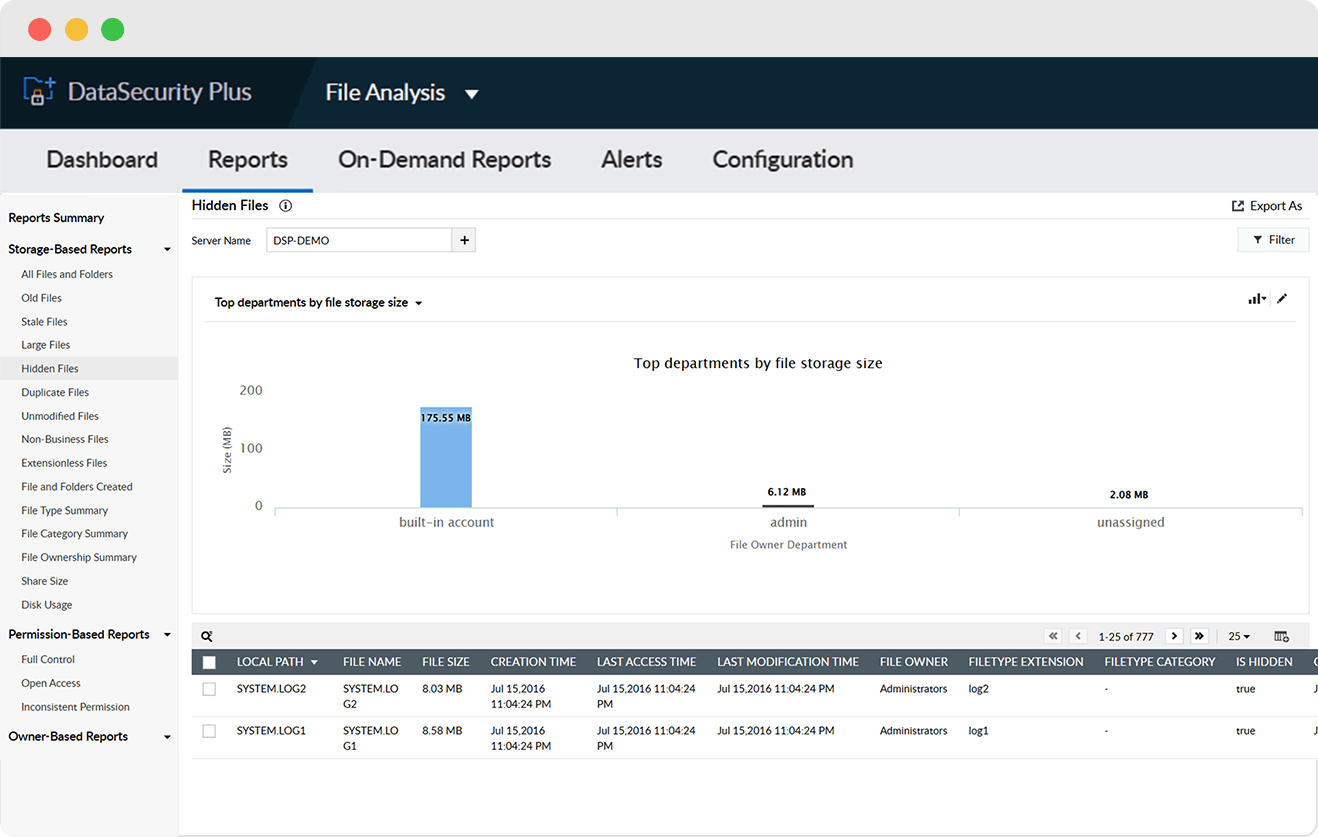Select Duplicate Files in the sidebar
1318x837 pixels.
point(55,392)
